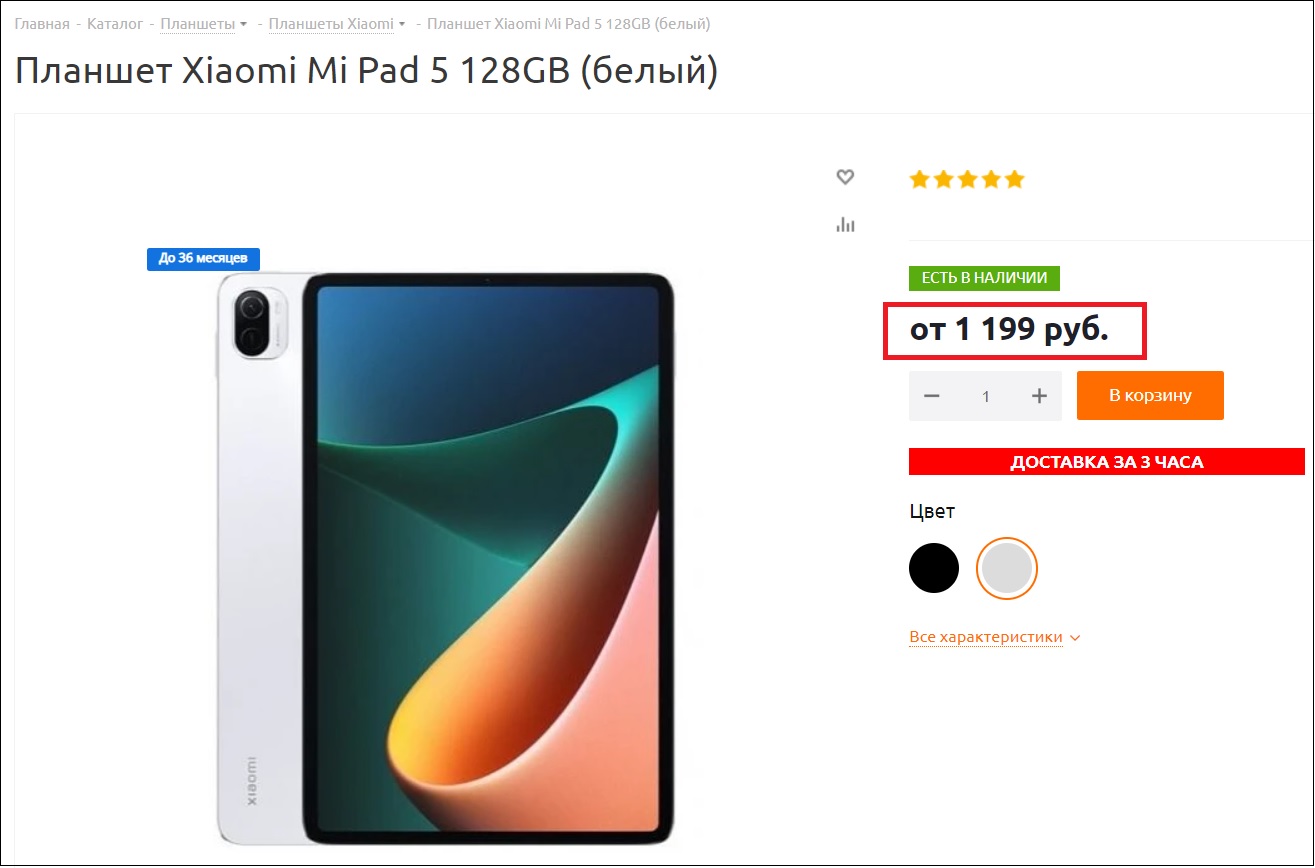This screenshot has height=868, width=1315.
Task: Click the ДОСТАВКА ЗА 3 ЧАСА banner
Action: (x=1107, y=462)
